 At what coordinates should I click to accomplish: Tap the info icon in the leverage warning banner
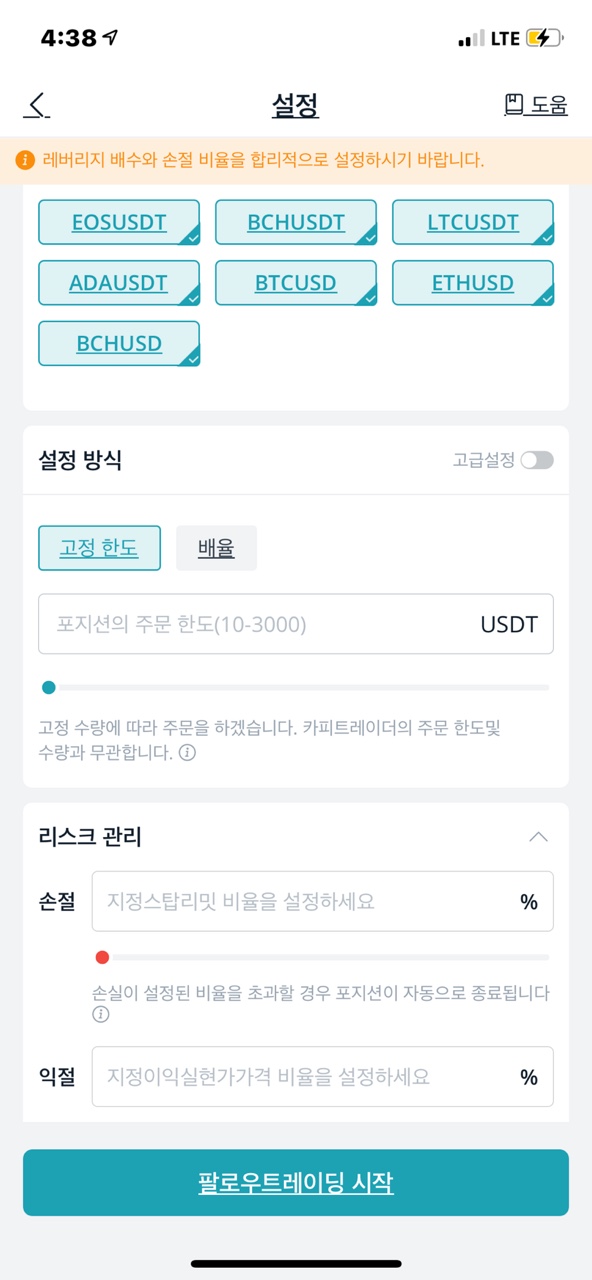23,160
